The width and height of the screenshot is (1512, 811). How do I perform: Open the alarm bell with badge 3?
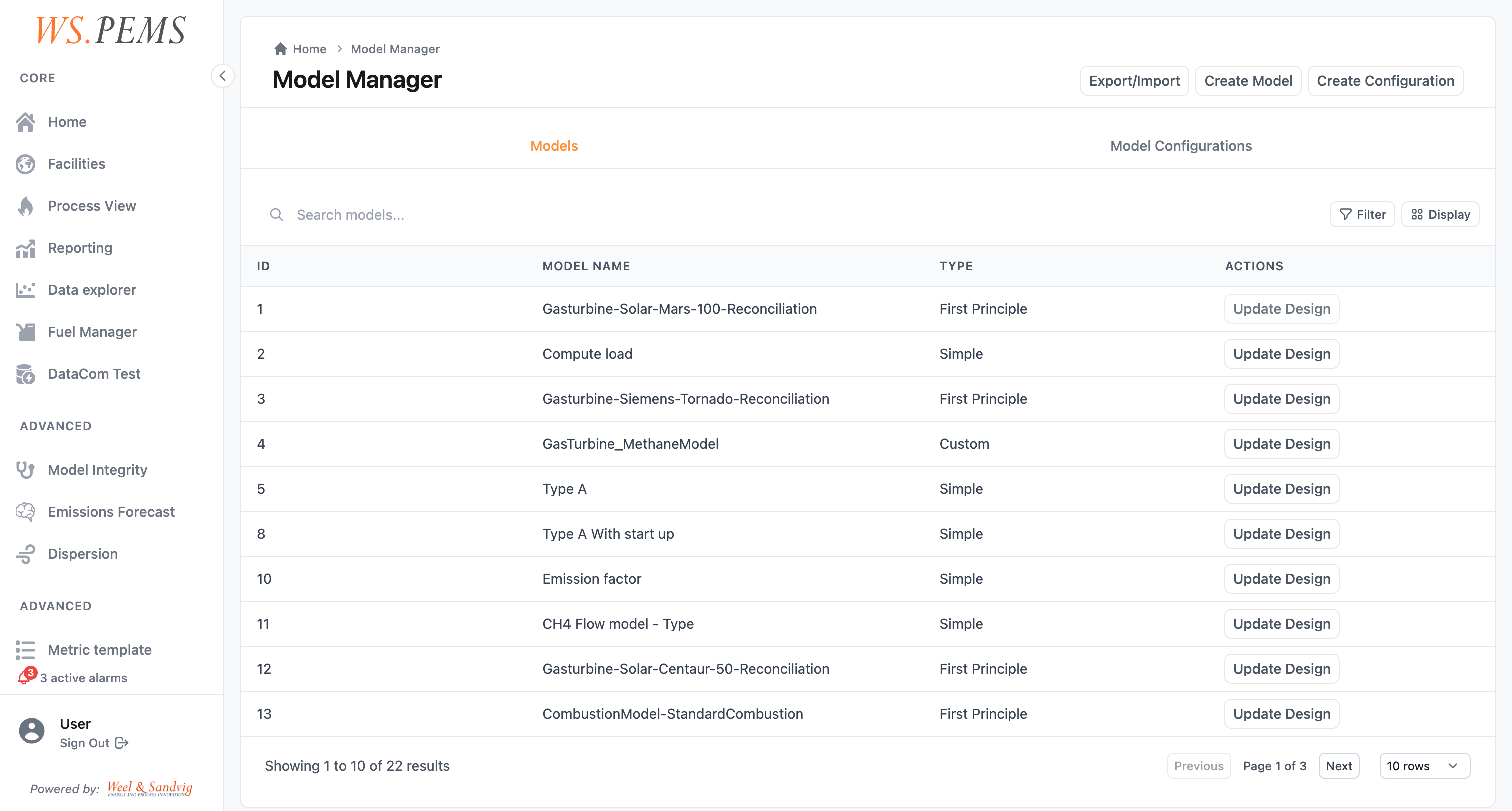point(26,676)
